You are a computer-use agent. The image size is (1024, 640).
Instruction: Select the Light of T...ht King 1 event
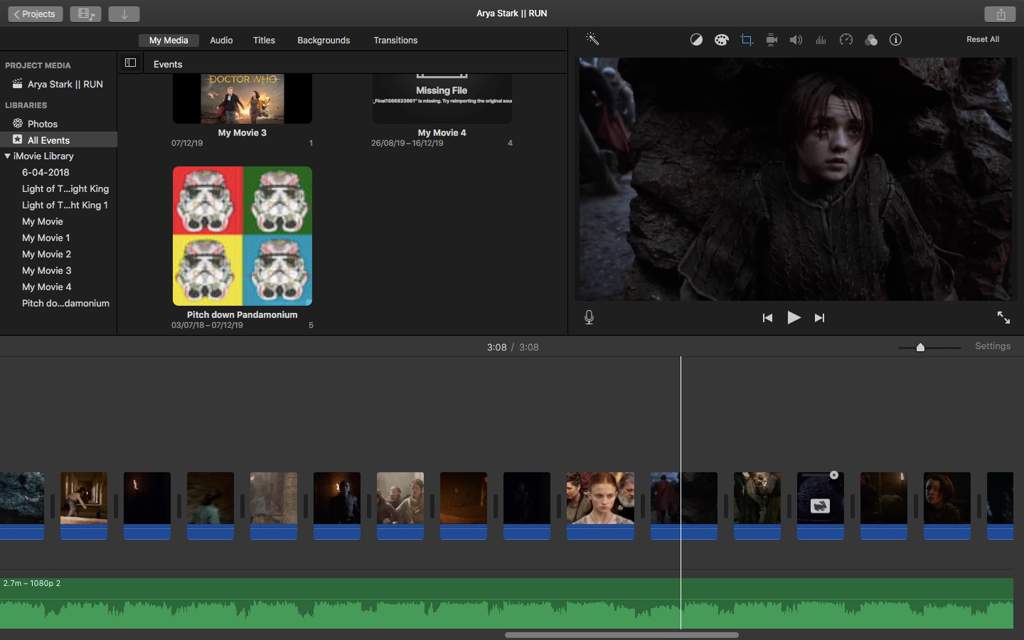pos(65,205)
